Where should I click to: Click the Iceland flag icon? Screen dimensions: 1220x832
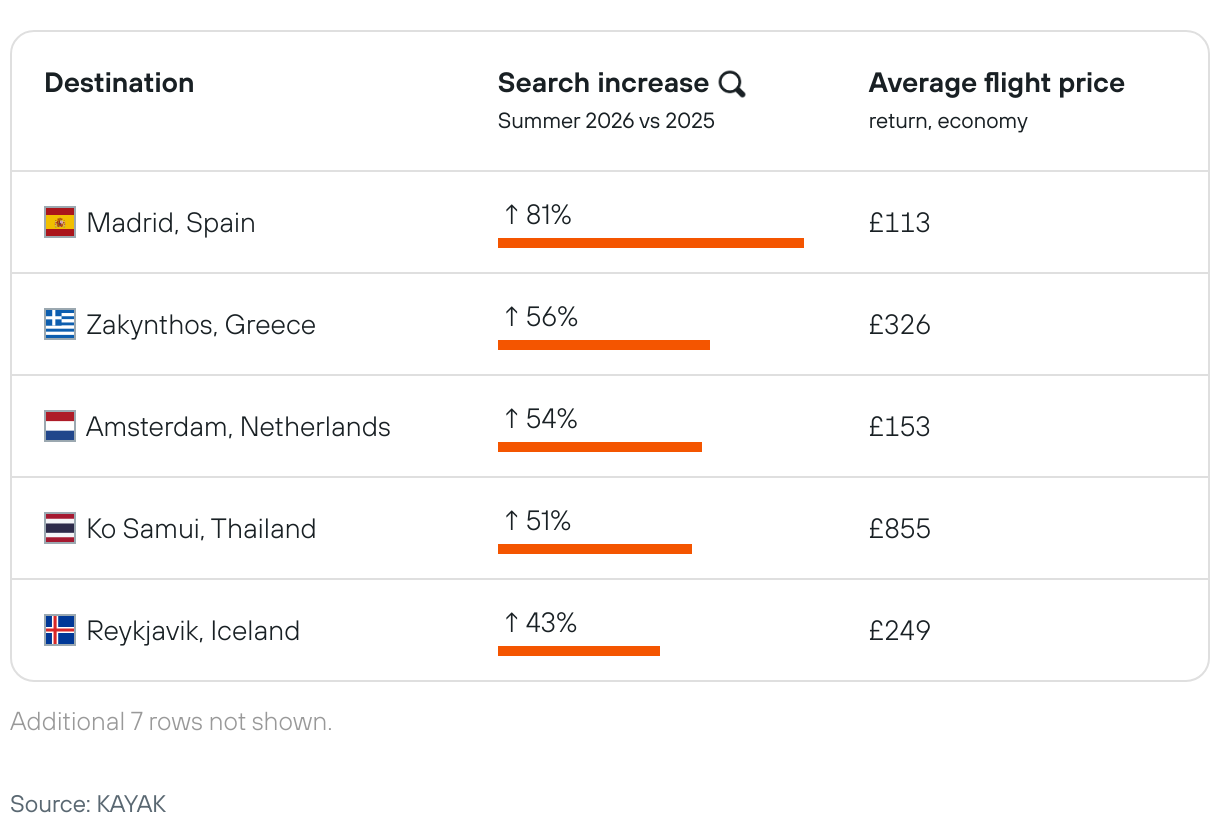point(60,630)
